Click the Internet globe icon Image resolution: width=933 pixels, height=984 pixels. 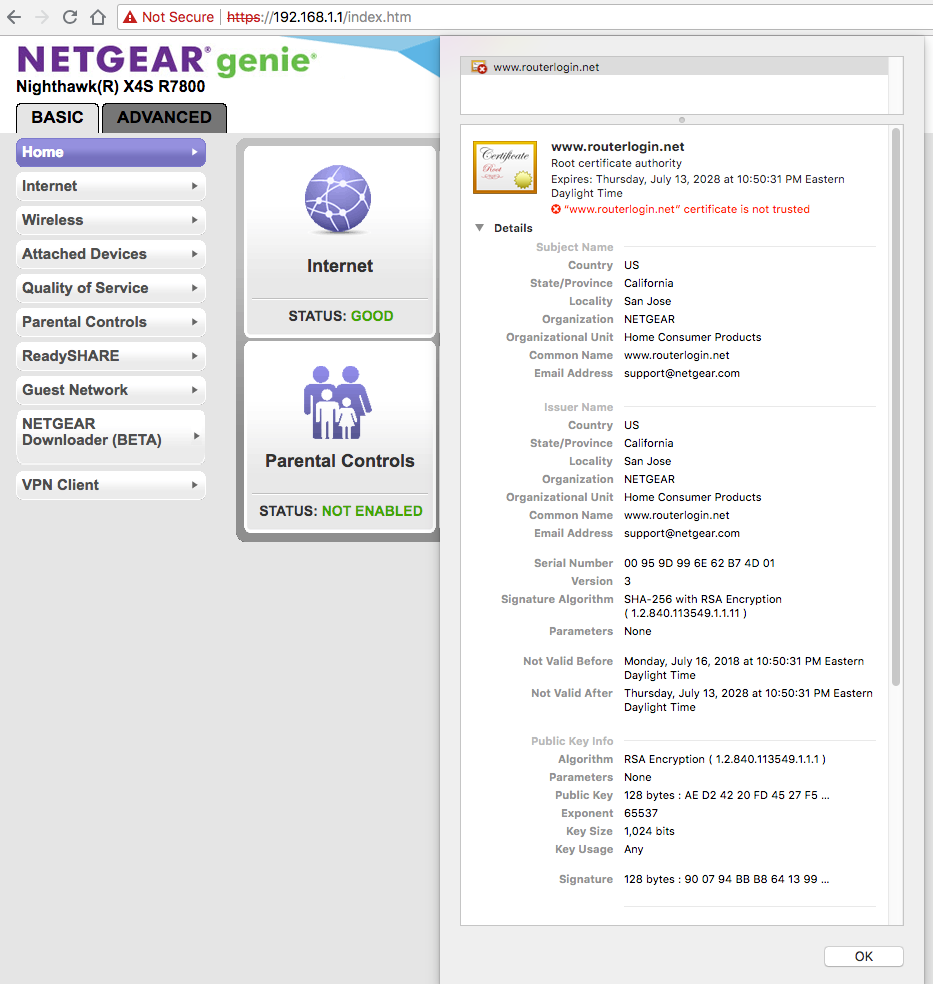click(338, 200)
